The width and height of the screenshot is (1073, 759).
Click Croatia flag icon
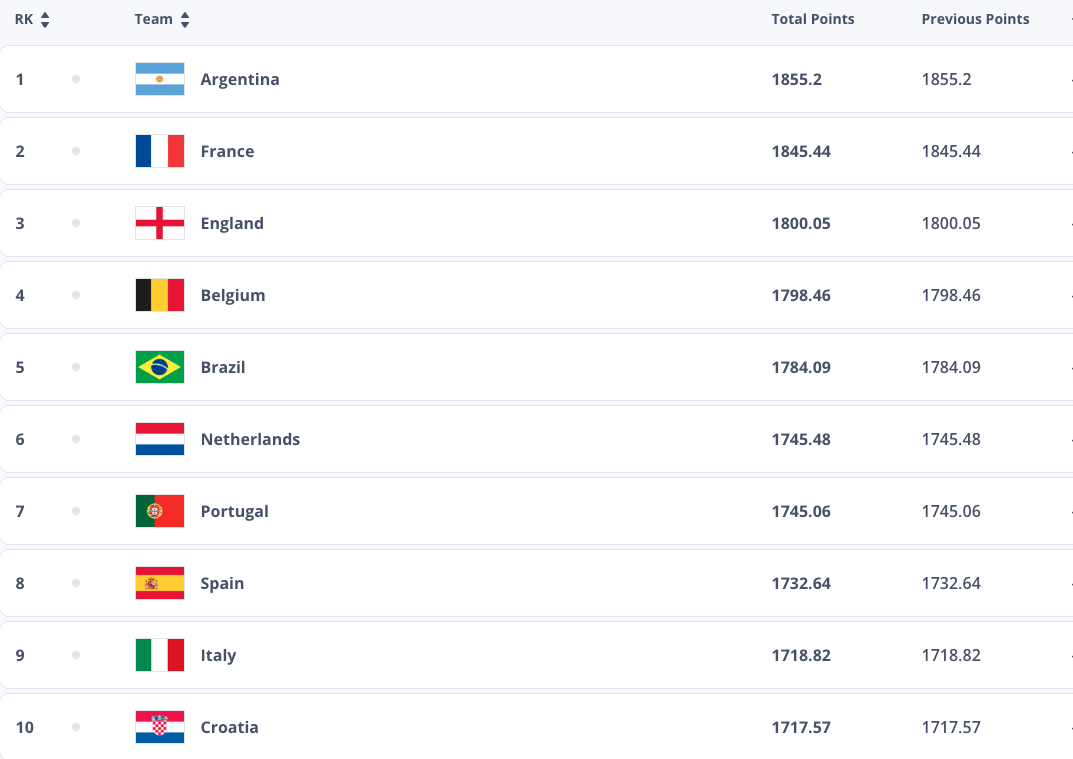(159, 728)
